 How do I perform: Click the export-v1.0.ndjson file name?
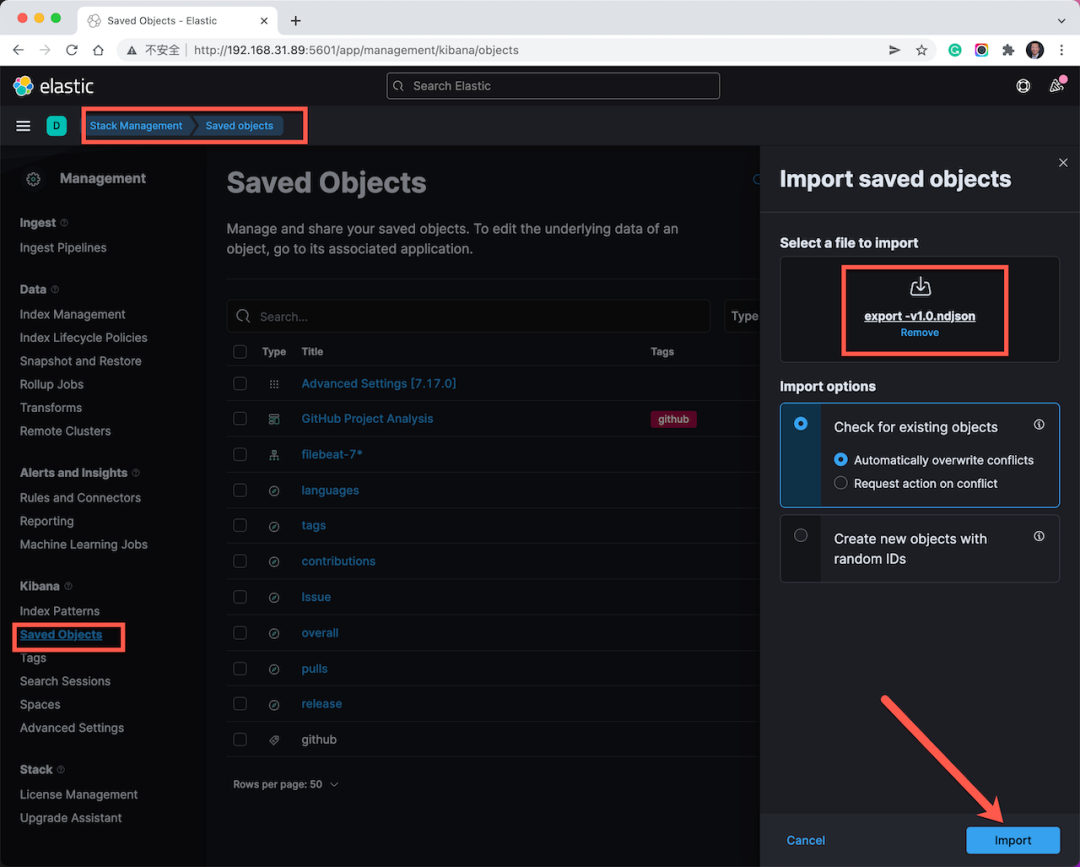(x=920, y=316)
